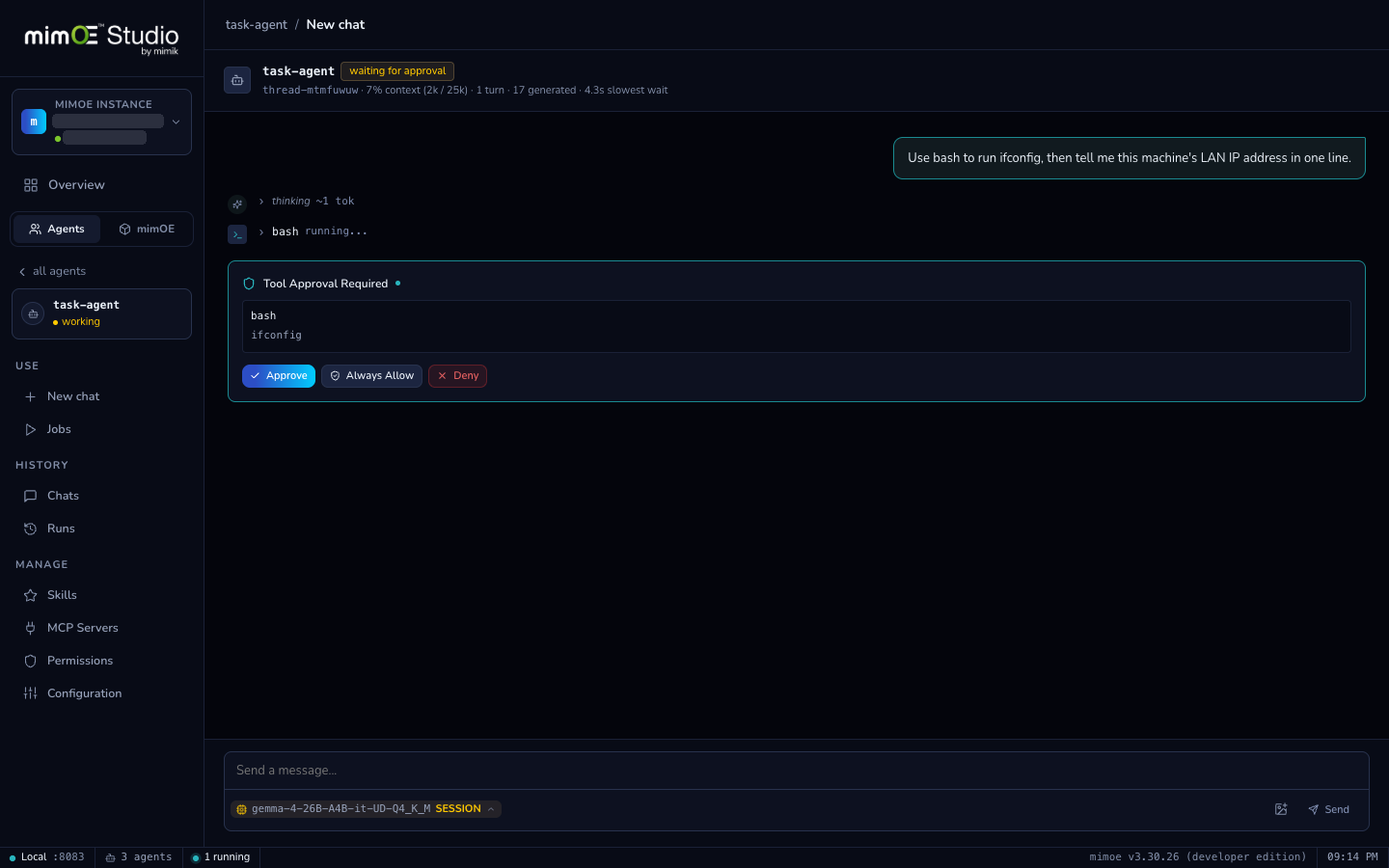
Task: Click the attach image icon in composer
Action: (1281, 809)
